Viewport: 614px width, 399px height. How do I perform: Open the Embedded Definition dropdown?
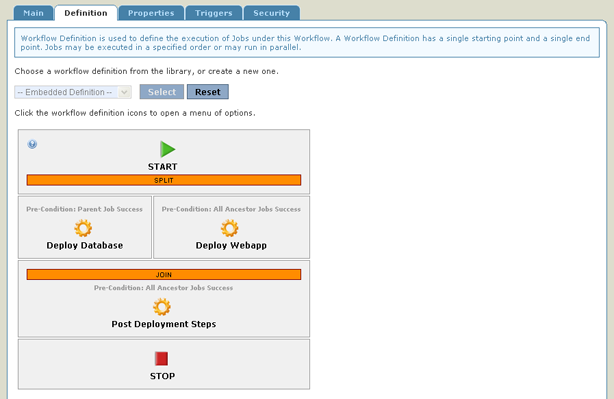pyautogui.click(x=73, y=92)
